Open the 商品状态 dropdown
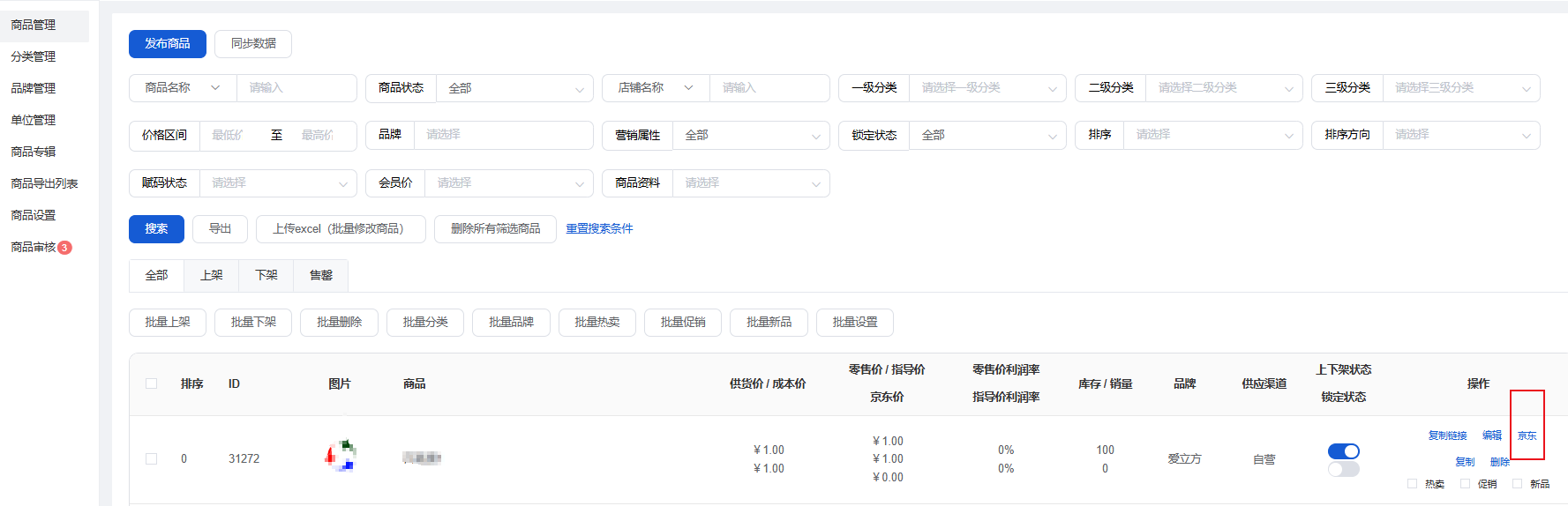 point(514,88)
